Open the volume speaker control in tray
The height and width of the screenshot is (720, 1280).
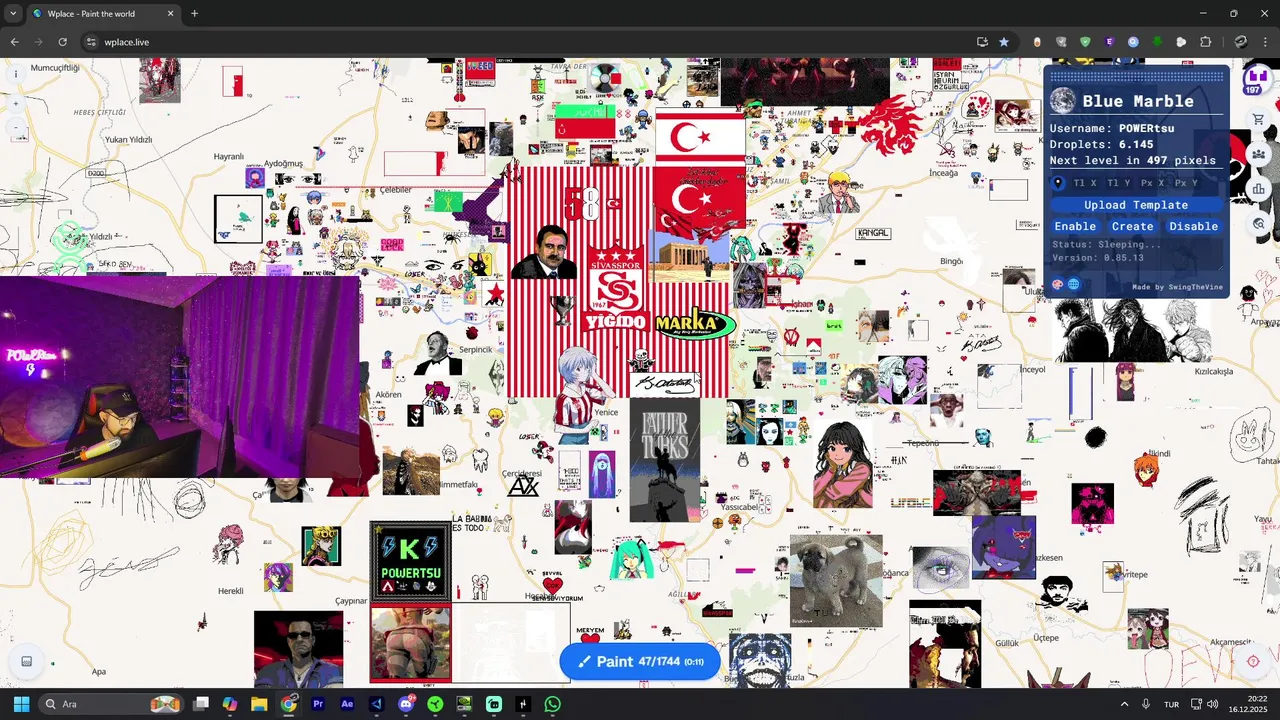coord(1212,704)
